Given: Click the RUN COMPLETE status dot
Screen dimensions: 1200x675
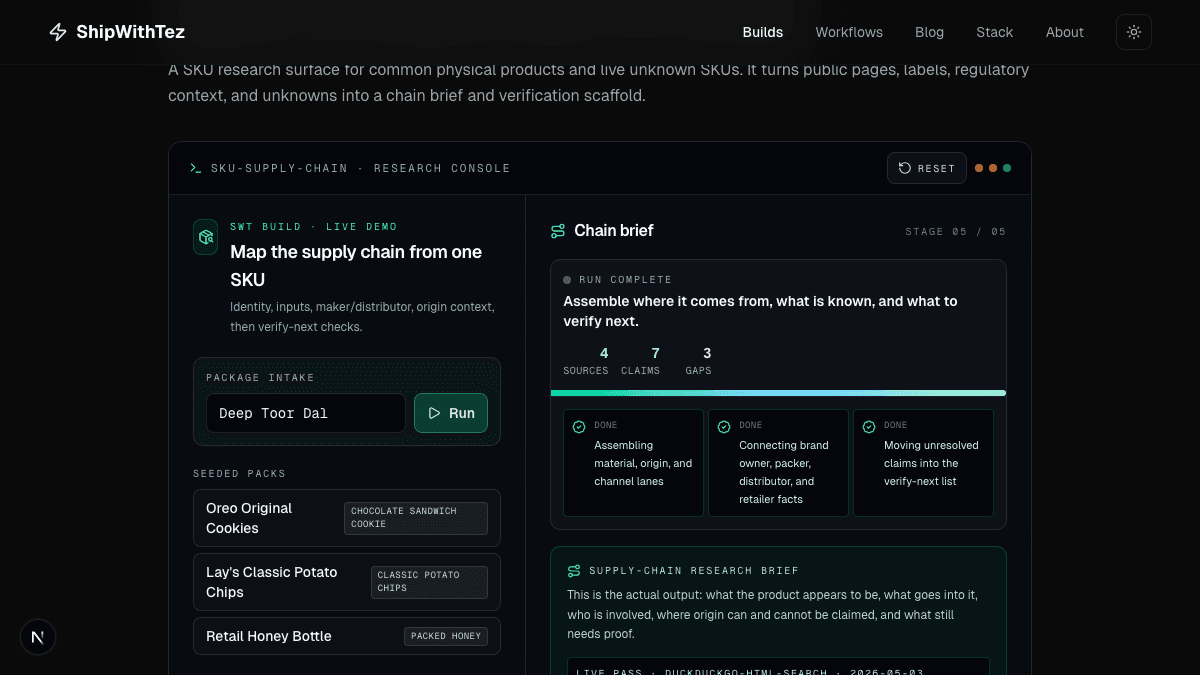Looking at the screenshot, I should coord(567,280).
